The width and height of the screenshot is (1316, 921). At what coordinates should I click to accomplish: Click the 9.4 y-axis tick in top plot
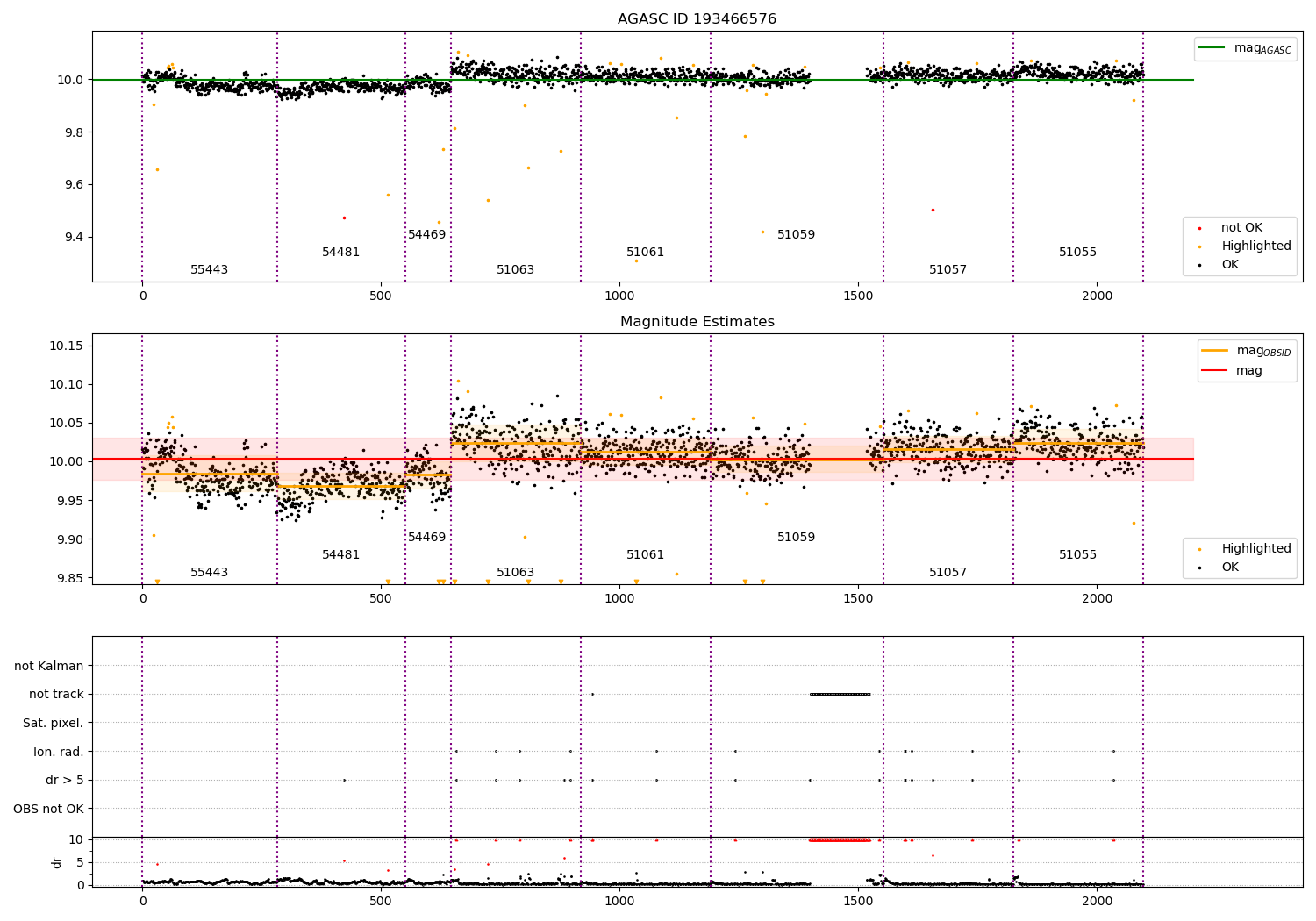coord(73,238)
